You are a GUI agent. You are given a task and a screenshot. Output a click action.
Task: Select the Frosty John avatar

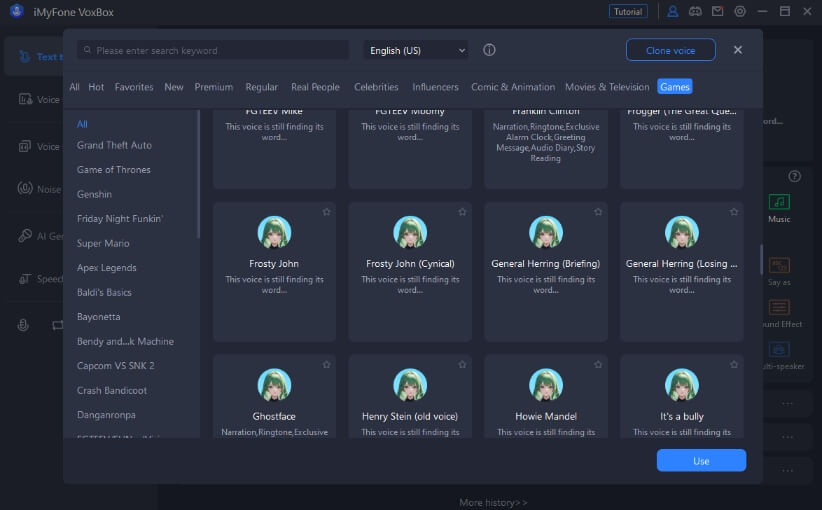pyautogui.click(x=274, y=232)
